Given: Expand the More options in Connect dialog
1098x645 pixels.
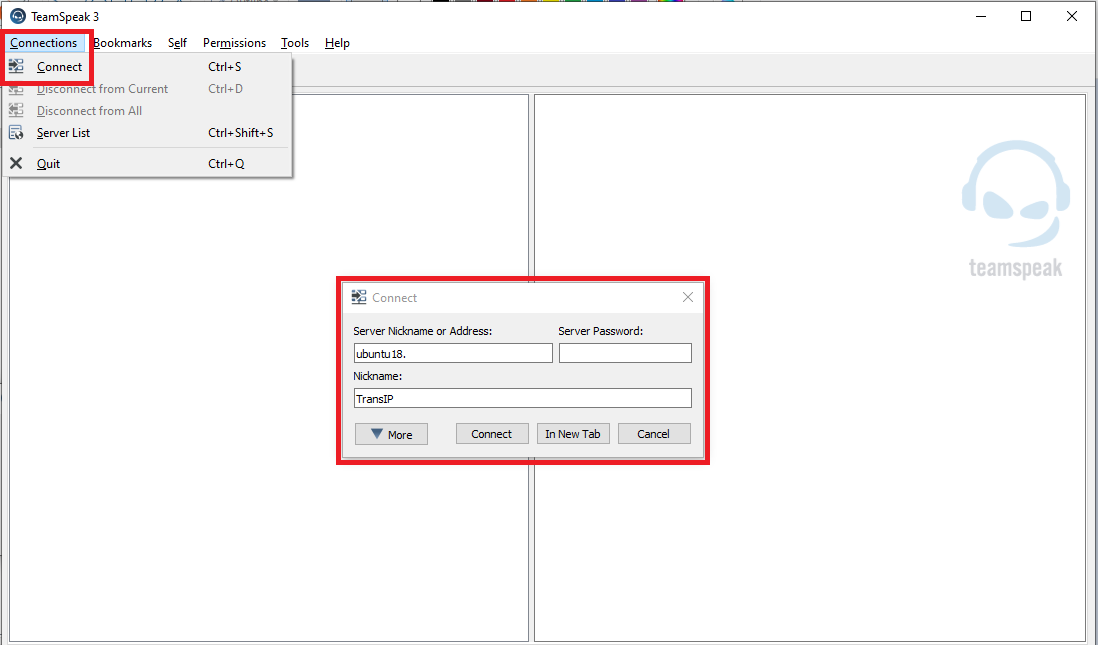Looking at the screenshot, I should point(391,434).
